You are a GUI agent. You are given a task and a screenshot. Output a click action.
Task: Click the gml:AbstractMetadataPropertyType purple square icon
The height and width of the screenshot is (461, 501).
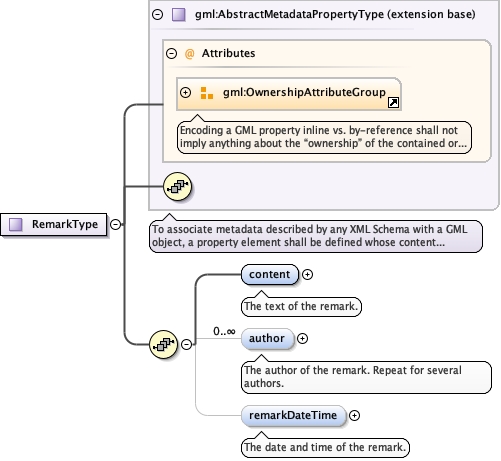click(x=179, y=15)
